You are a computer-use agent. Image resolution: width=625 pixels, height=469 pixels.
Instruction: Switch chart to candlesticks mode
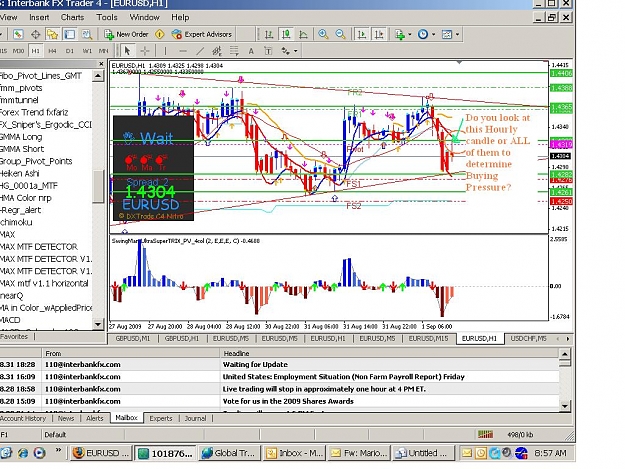click(286, 35)
